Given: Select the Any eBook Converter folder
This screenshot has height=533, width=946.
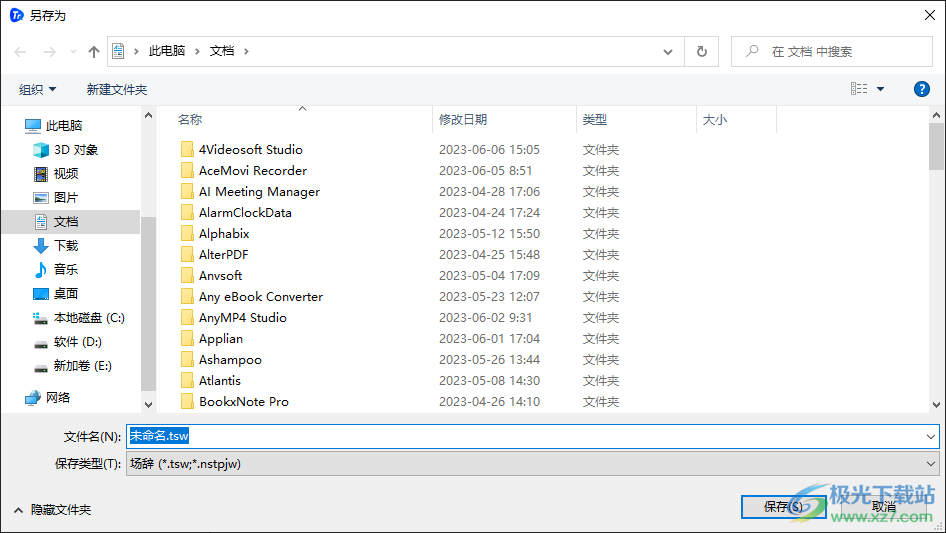Looking at the screenshot, I should [252, 296].
